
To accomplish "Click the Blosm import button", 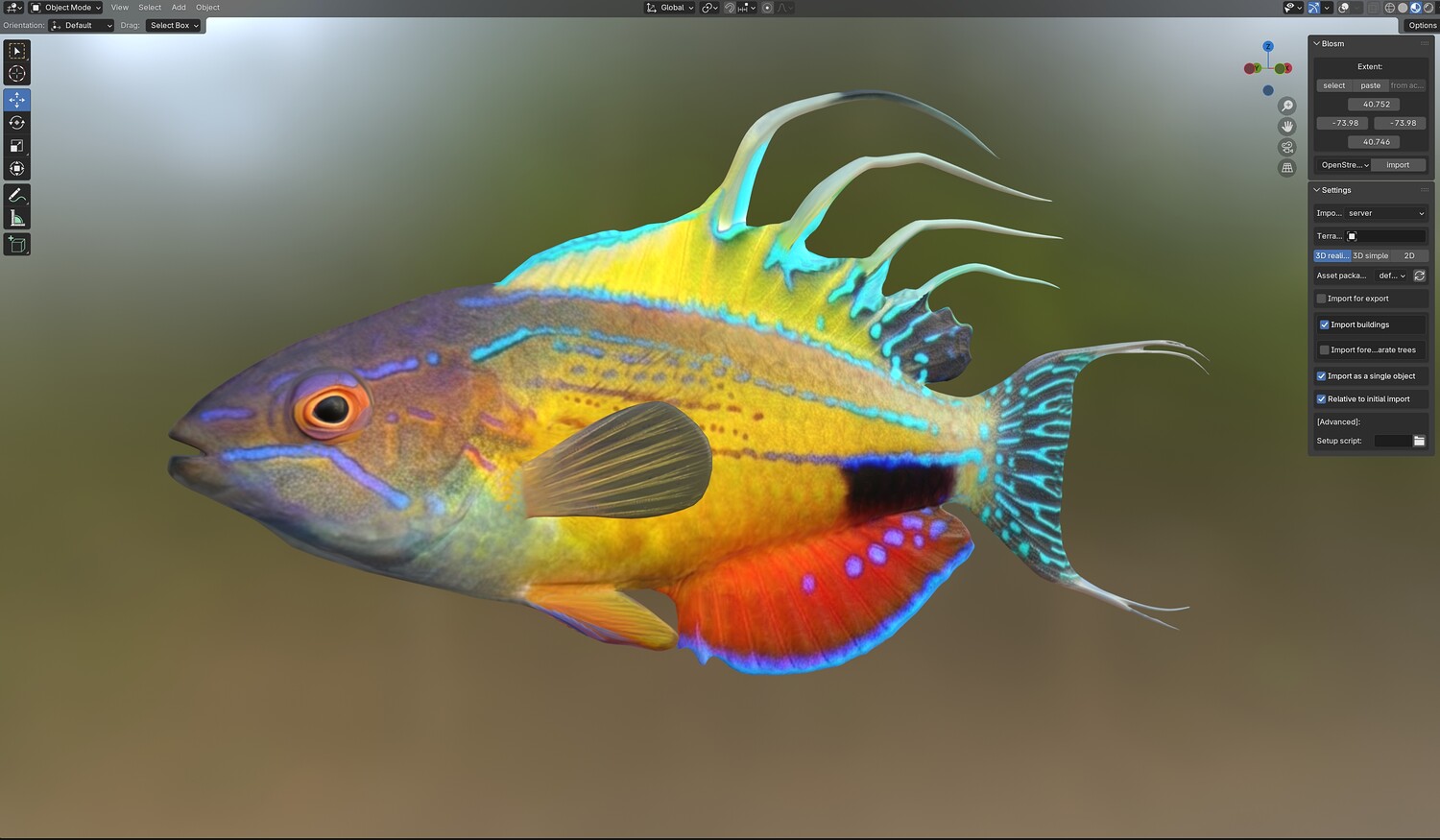I will (x=1399, y=165).
